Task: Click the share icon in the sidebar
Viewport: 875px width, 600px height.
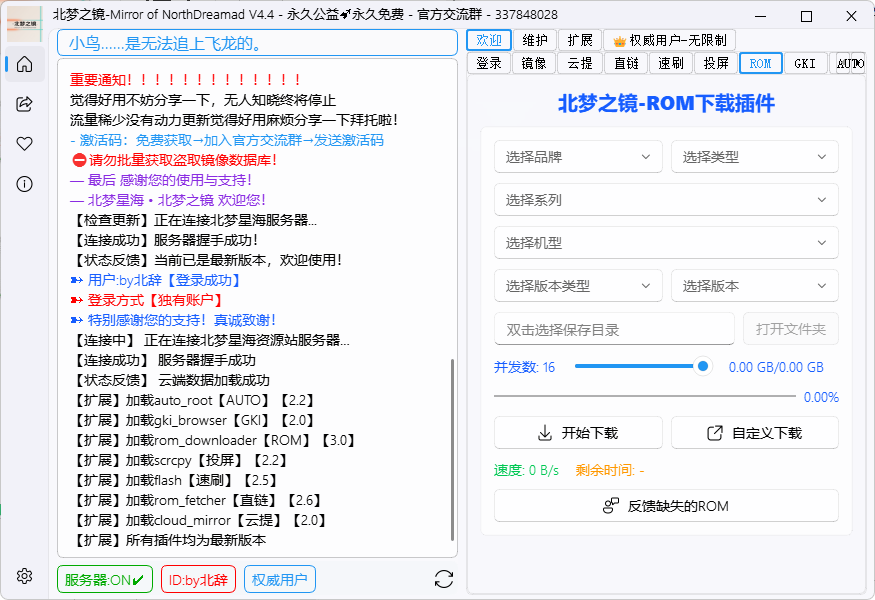Action: click(23, 104)
